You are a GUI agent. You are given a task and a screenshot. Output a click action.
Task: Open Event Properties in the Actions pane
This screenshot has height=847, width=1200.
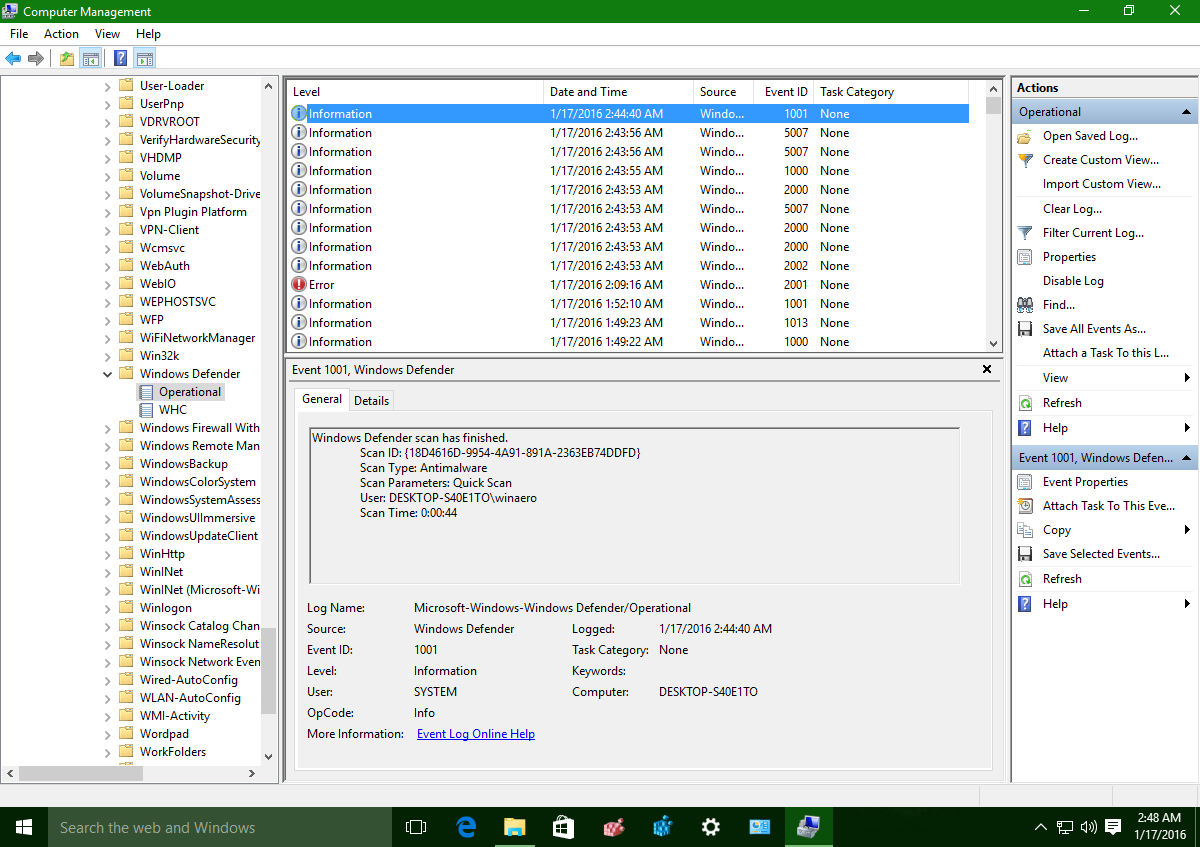(1084, 482)
